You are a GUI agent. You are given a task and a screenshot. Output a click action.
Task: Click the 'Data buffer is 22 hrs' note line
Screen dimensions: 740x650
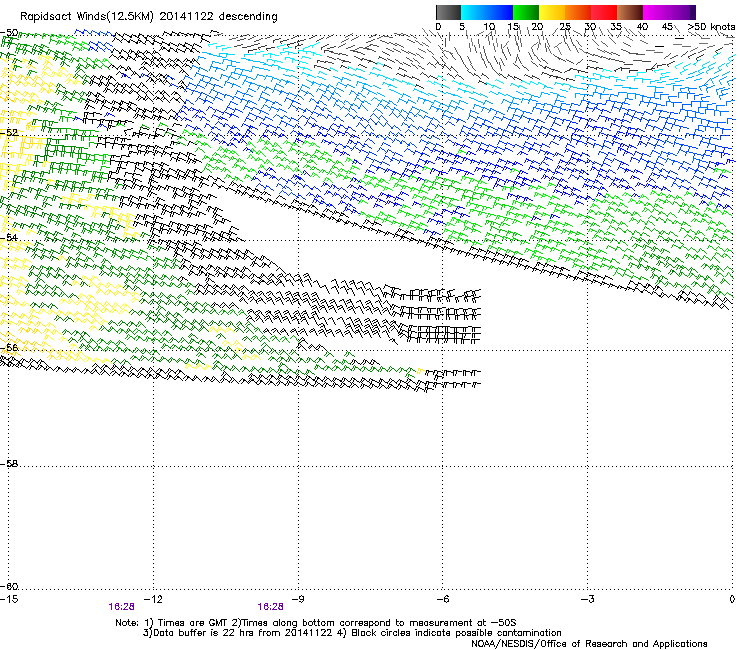352,633
